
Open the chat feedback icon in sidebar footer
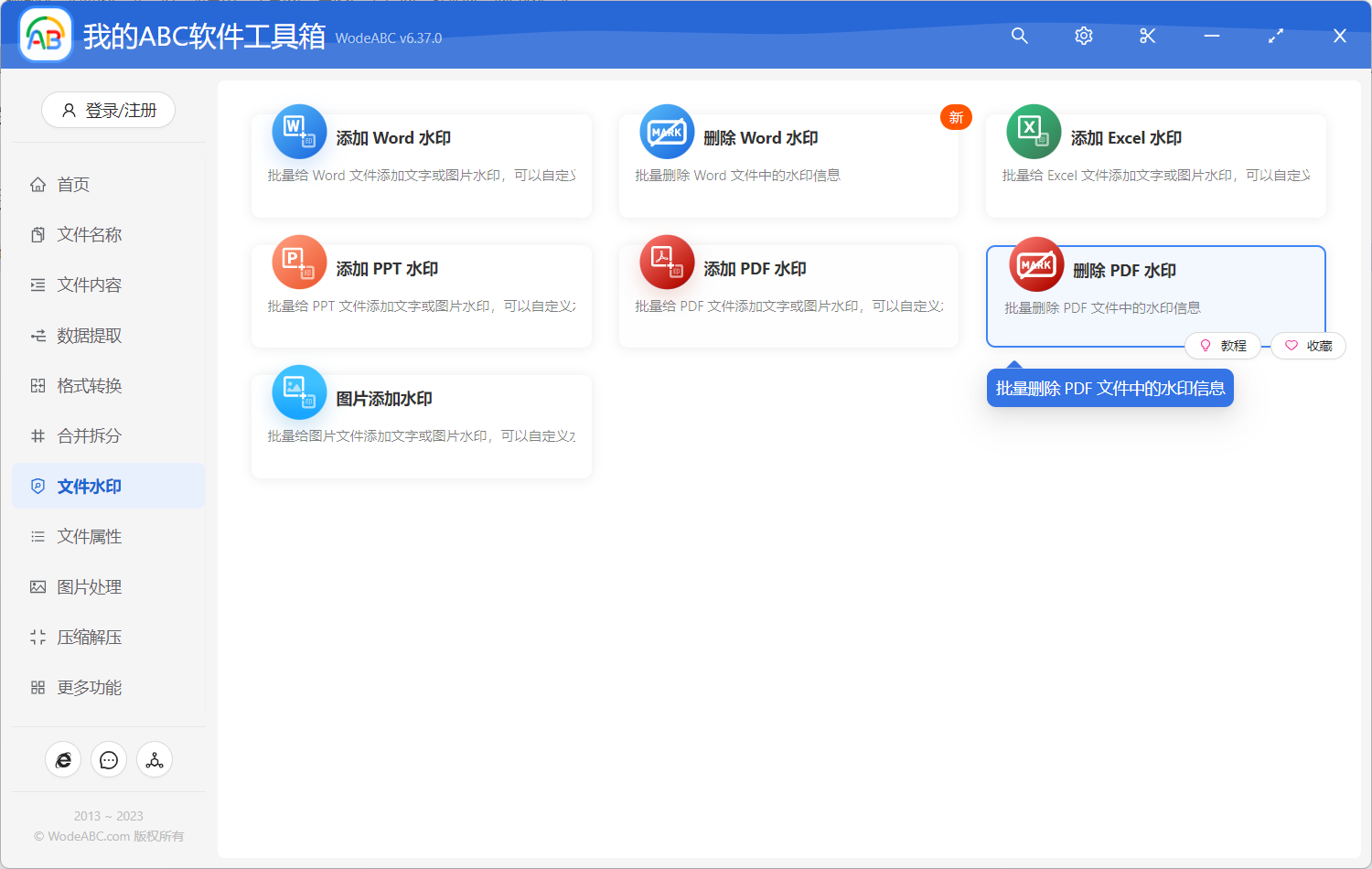tap(109, 760)
